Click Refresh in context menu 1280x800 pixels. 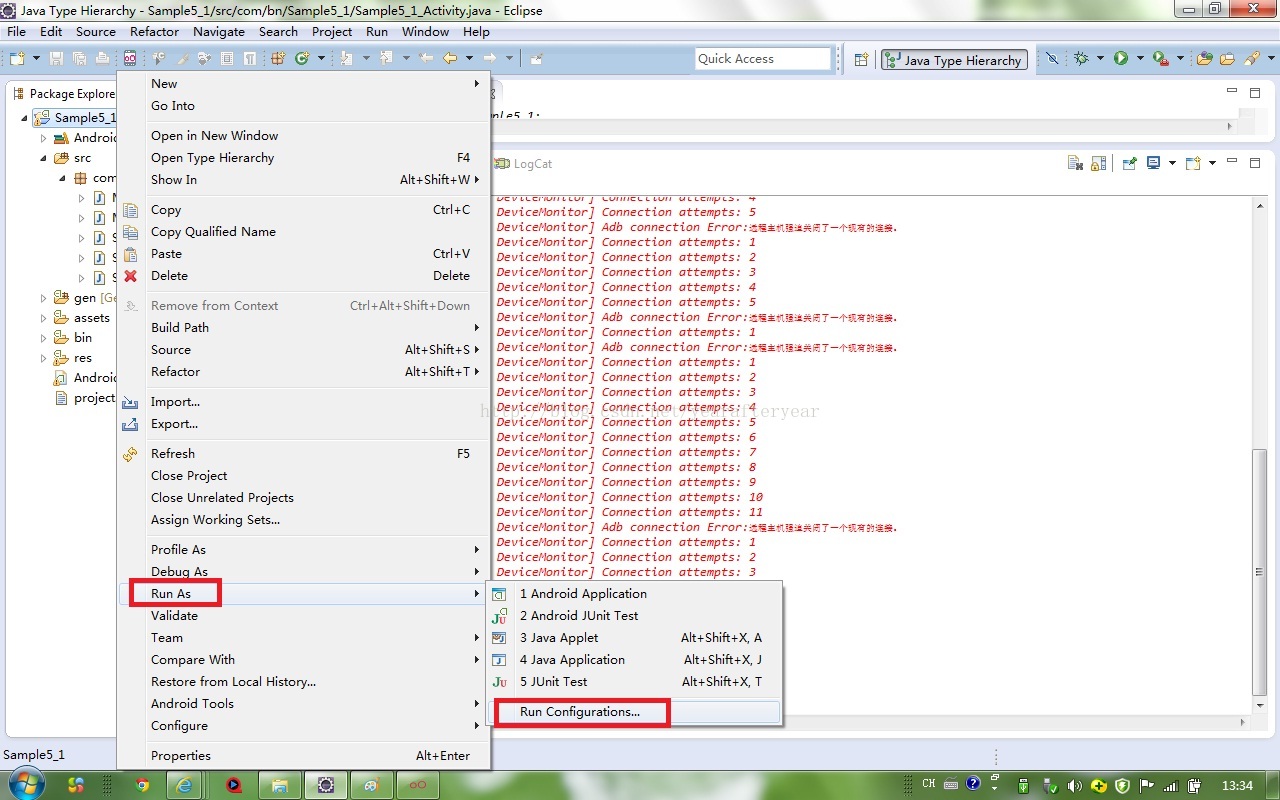tap(303, 454)
